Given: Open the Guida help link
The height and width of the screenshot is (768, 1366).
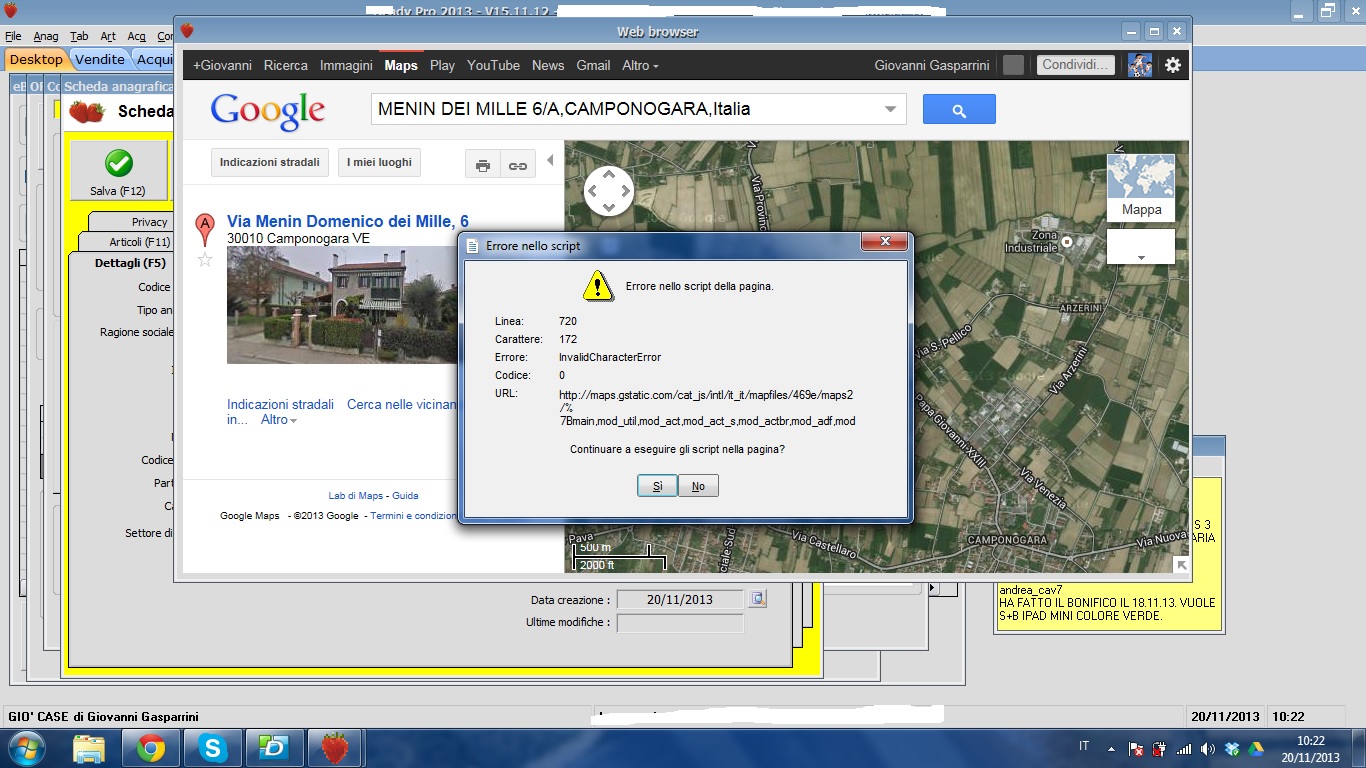Looking at the screenshot, I should click(405, 496).
